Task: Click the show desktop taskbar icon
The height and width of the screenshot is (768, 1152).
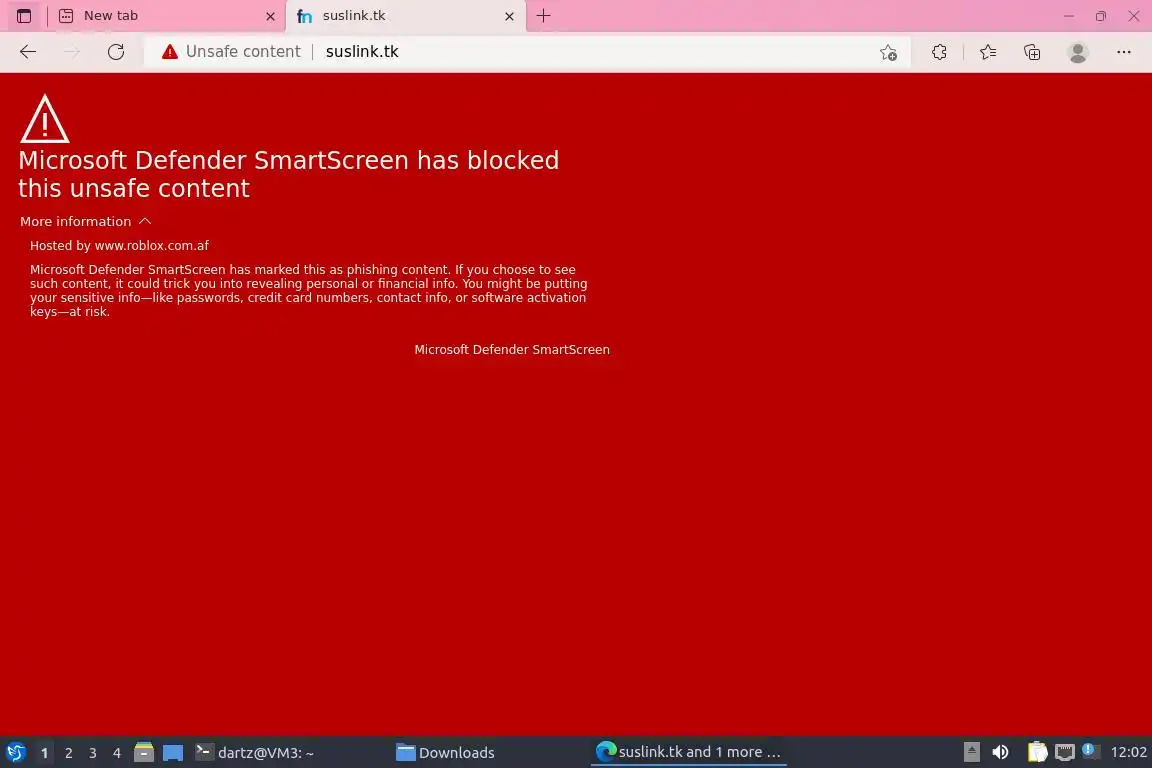Action: click(x=173, y=753)
